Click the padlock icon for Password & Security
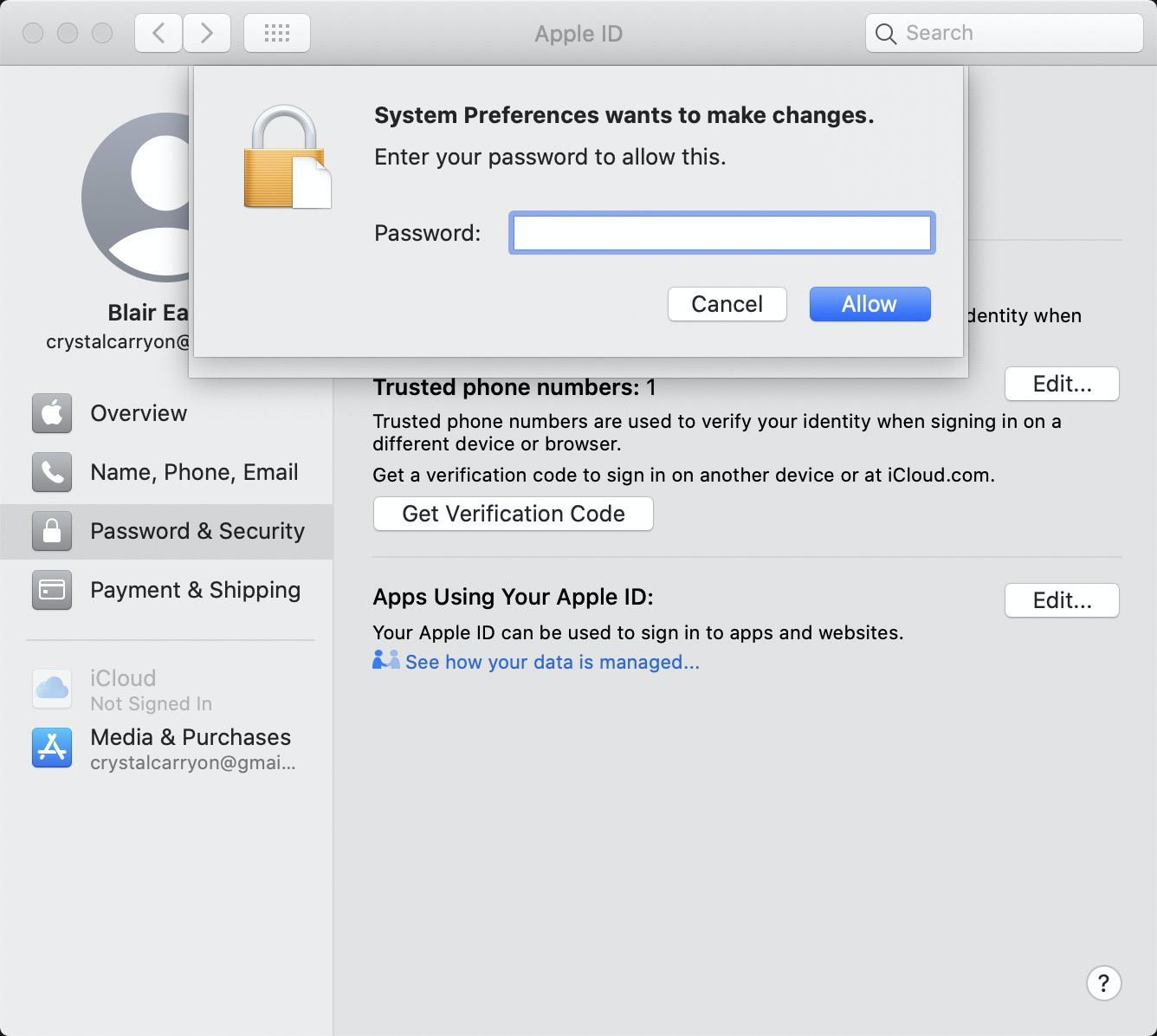Viewport: 1157px width, 1036px height. 52,531
